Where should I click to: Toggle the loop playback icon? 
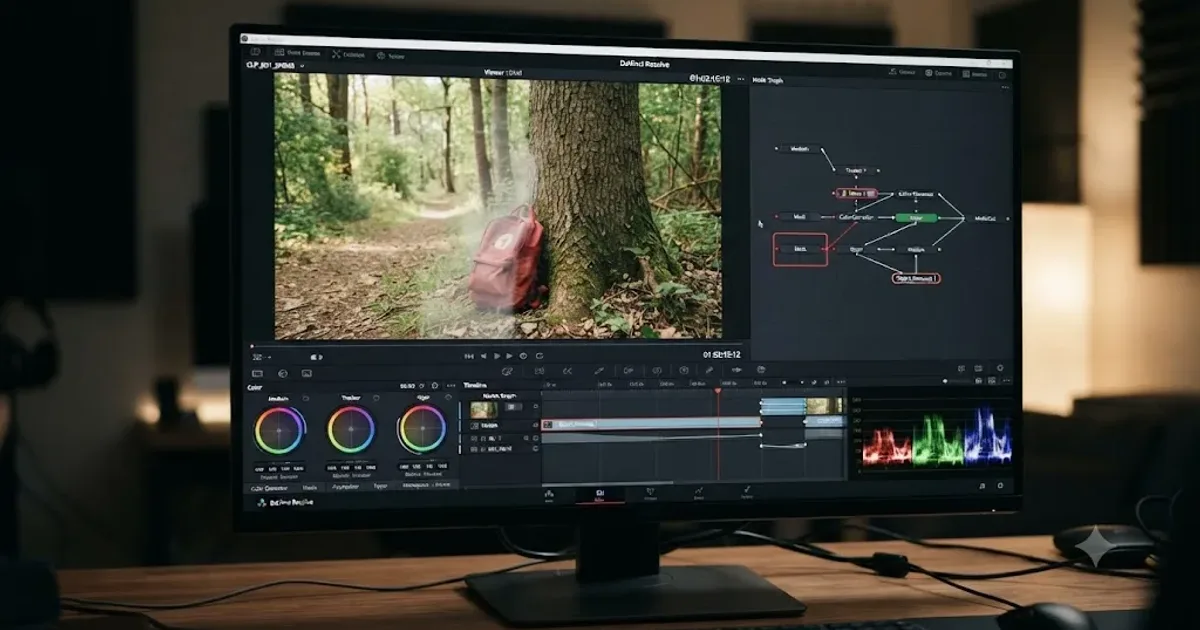(539, 356)
